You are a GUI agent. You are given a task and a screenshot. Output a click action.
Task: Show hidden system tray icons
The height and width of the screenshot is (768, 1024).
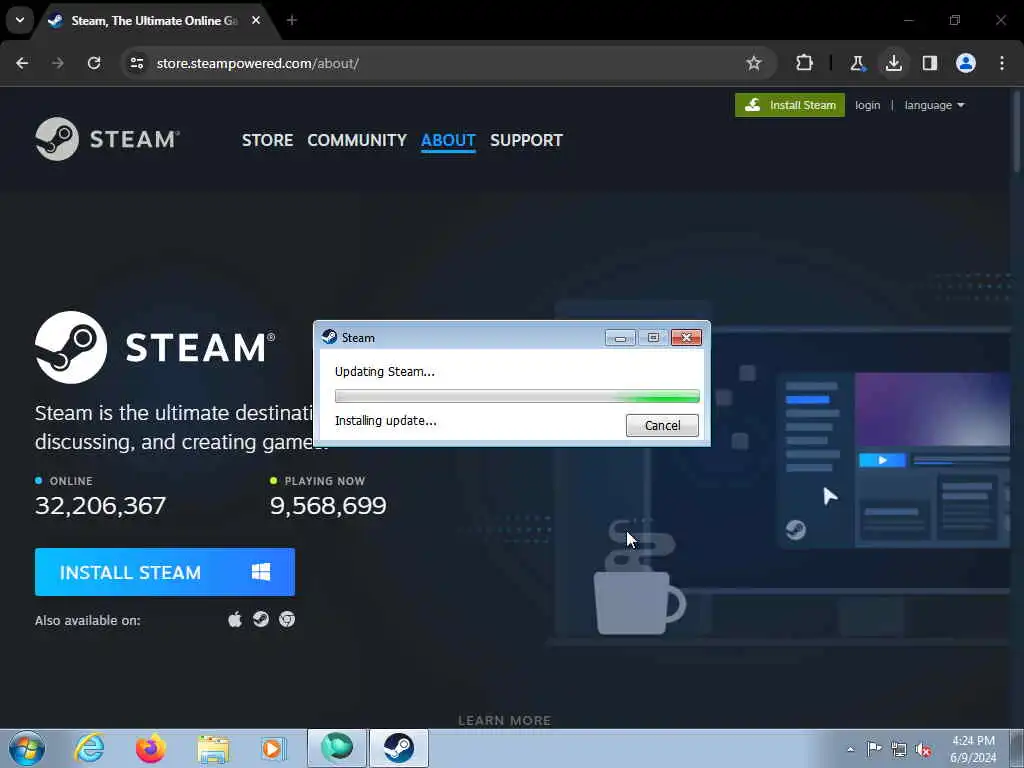click(850, 749)
